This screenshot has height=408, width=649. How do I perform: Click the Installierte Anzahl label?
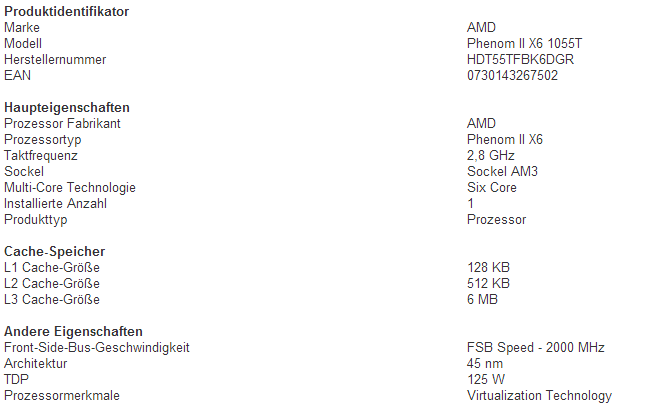[x=55, y=204]
